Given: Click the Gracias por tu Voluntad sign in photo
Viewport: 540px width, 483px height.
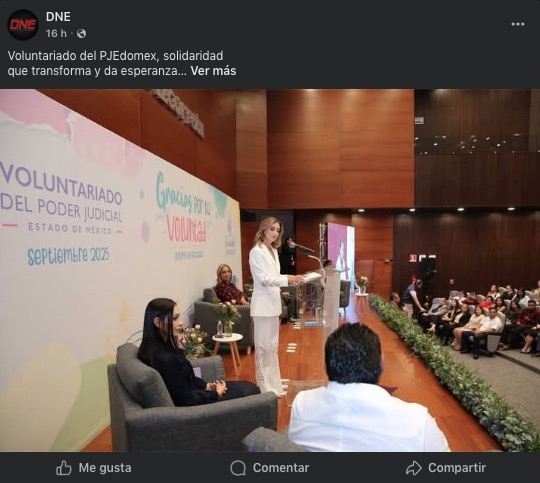Looking at the screenshot, I should (x=183, y=215).
